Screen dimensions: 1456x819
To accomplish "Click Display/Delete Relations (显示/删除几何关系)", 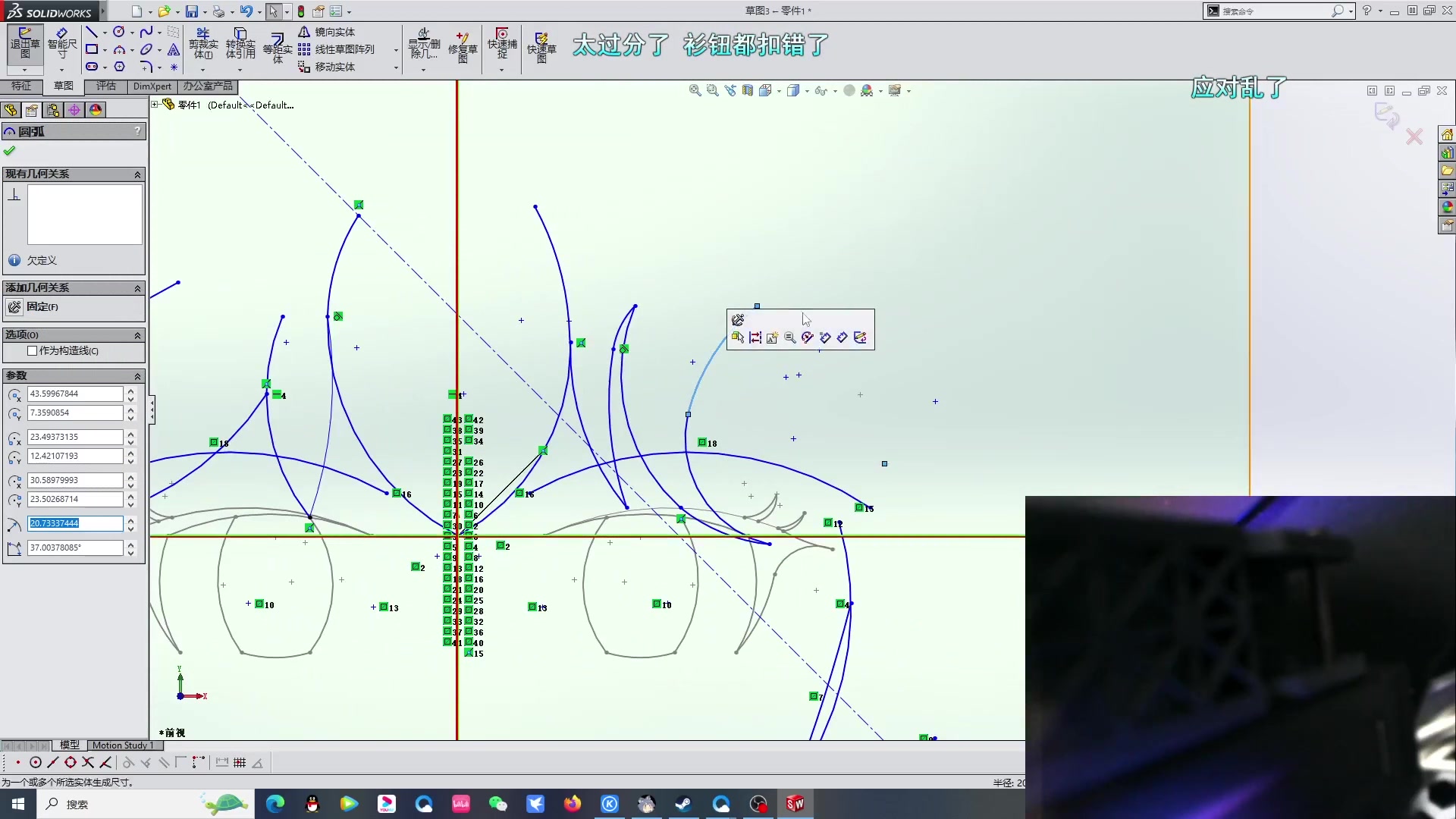I will (x=424, y=44).
